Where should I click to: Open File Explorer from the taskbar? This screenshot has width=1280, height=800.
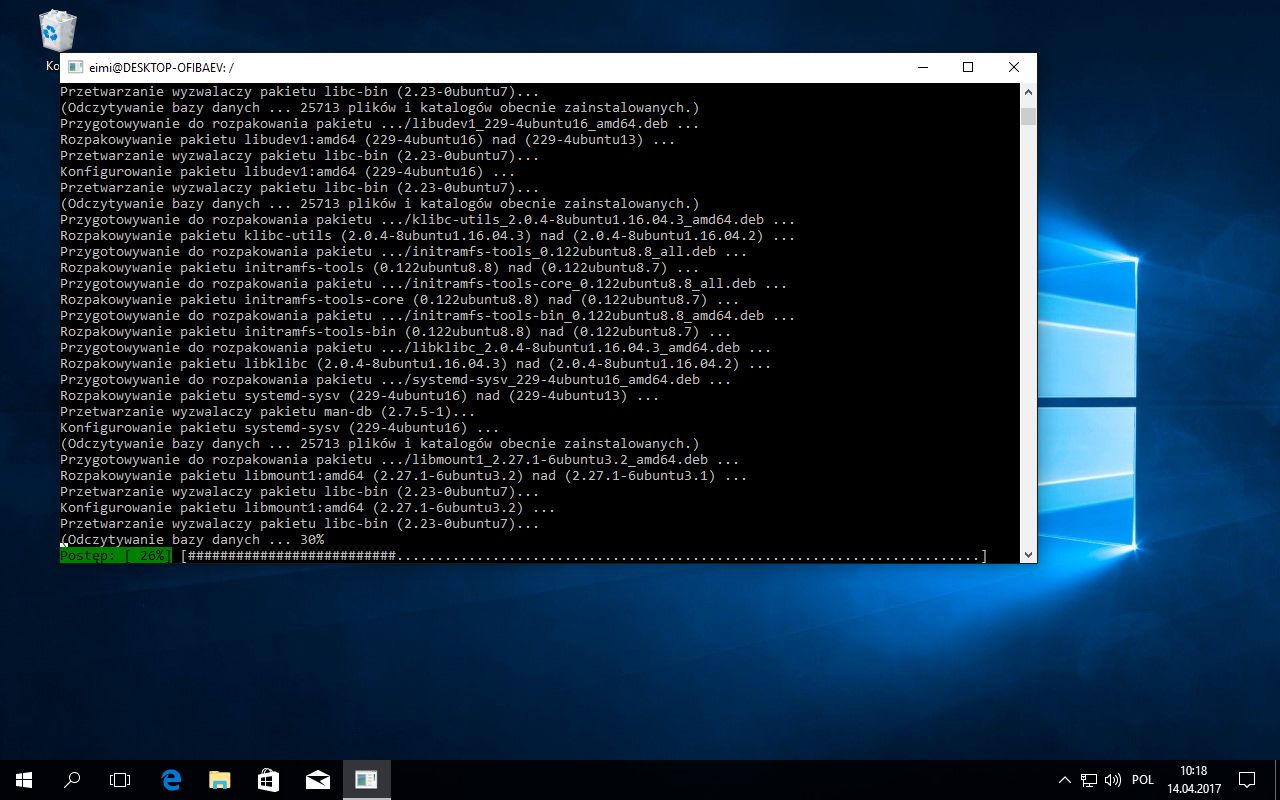pos(219,779)
